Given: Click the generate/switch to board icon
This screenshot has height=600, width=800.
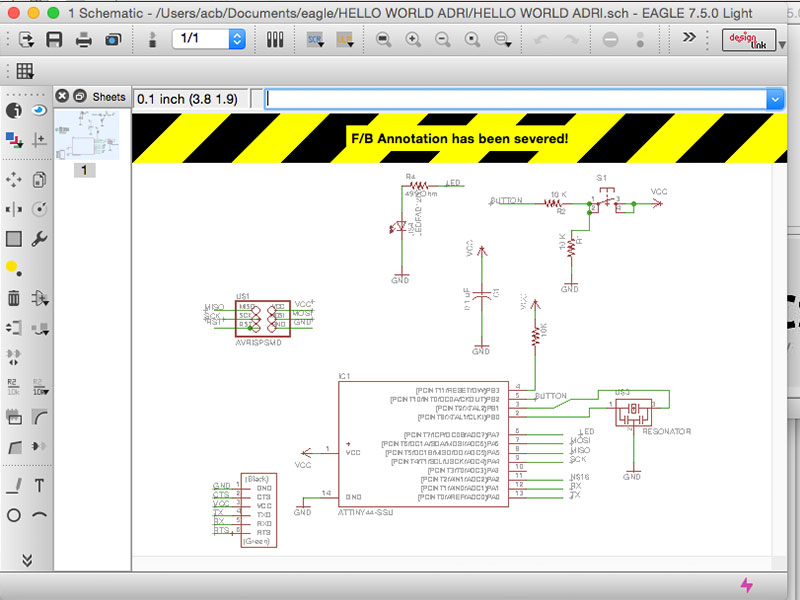Looking at the screenshot, I should click(x=152, y=39).
